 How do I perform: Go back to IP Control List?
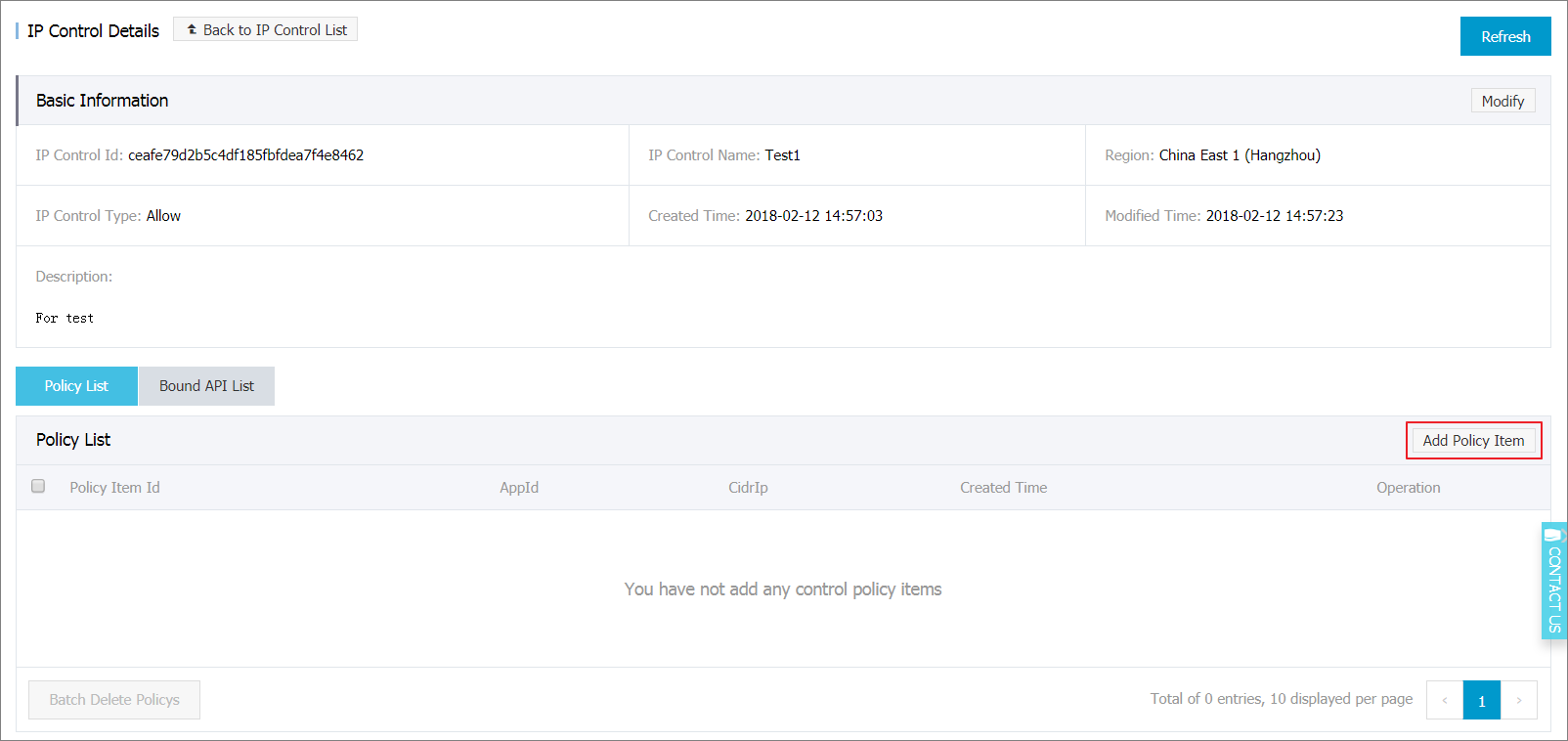pyautogui.click(x=265, y=29)
